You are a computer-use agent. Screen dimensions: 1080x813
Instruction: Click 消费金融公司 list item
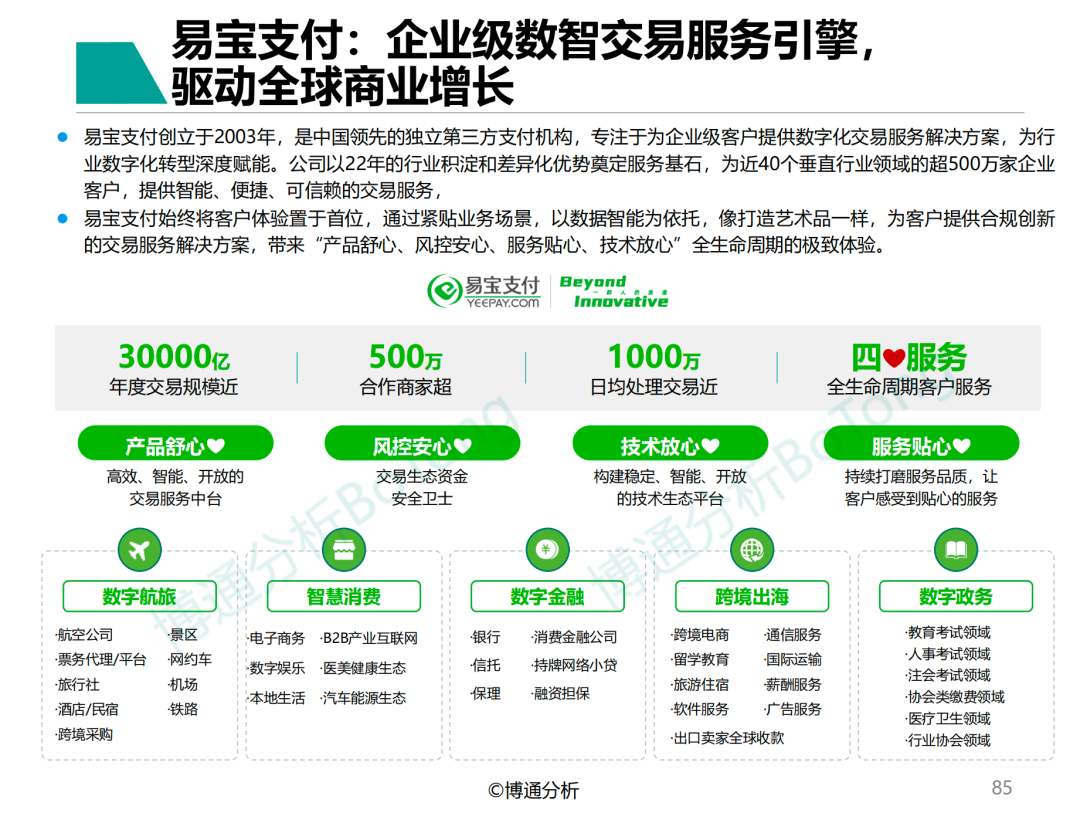tap(575, 637)
